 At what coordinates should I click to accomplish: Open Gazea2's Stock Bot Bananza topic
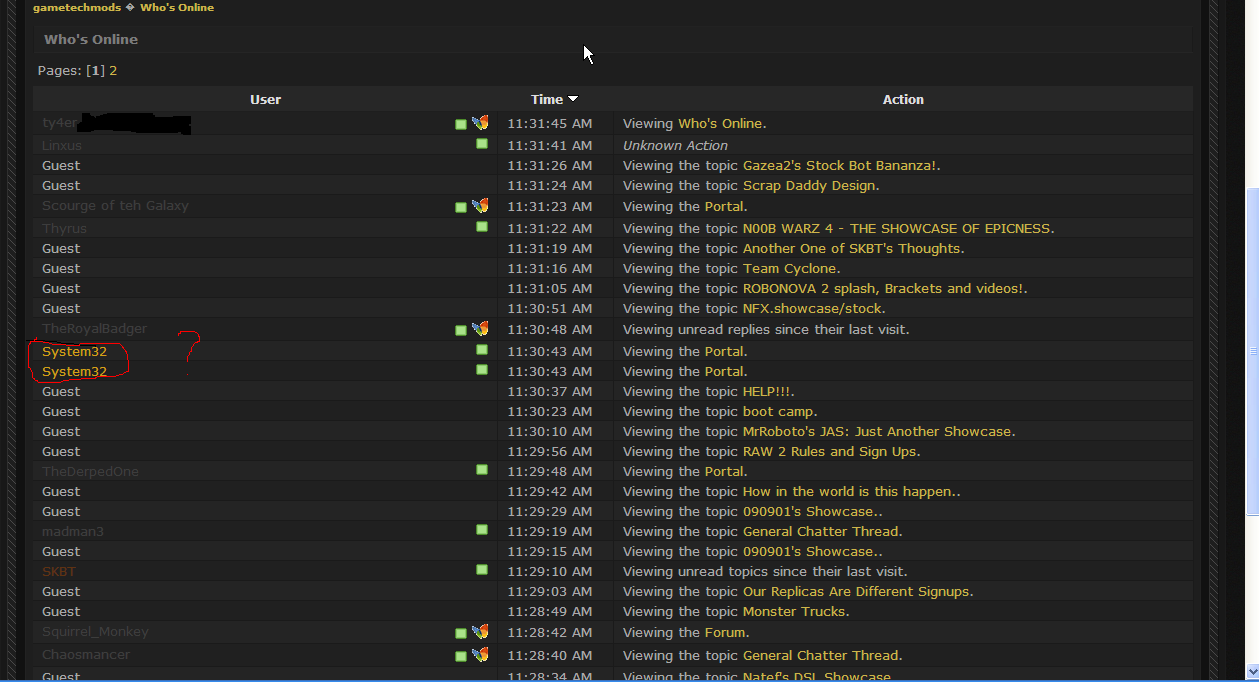click(839, 166)
